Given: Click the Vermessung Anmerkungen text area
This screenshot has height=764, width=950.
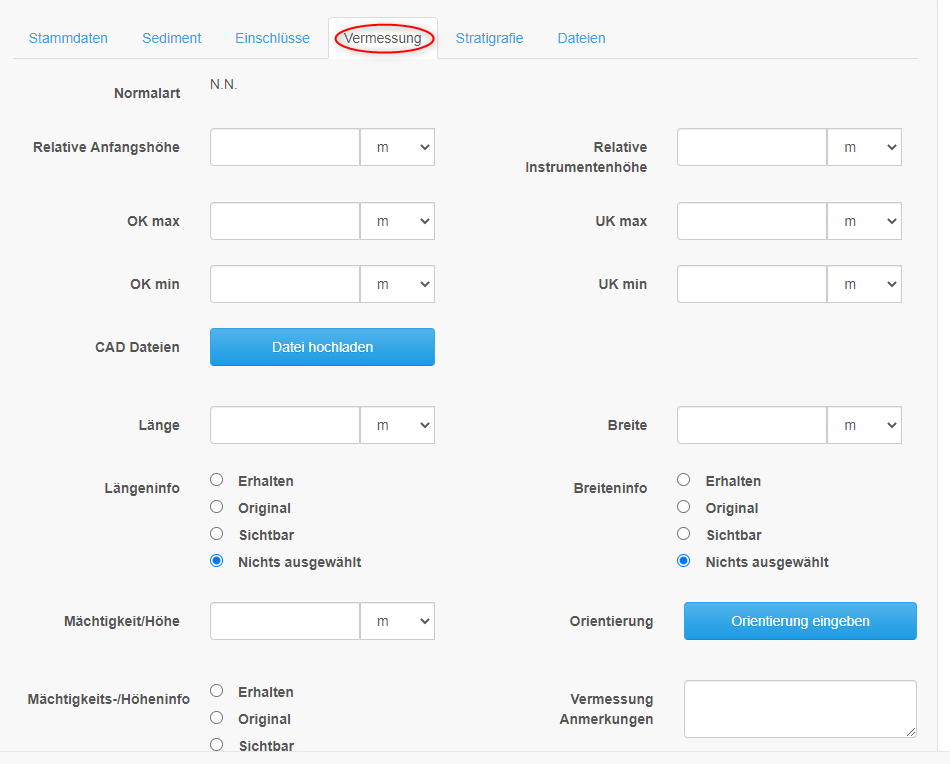Looking at the screenshot, I should click(x=800, y=709).
